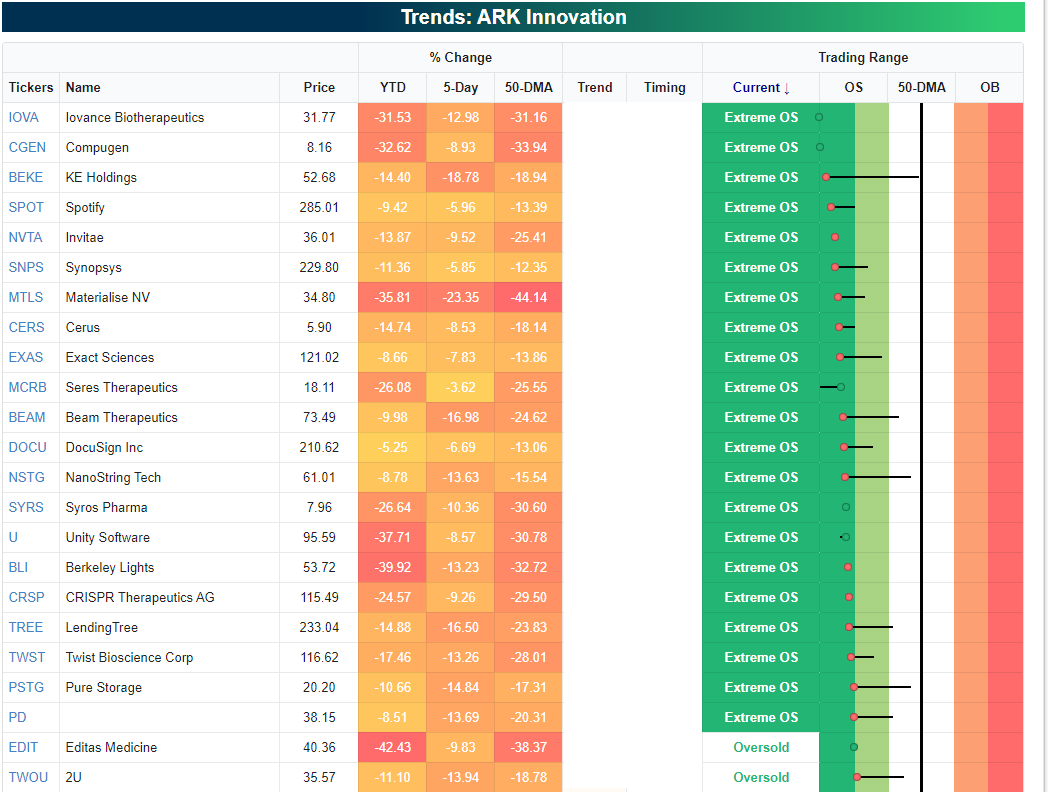
Task: Open the CERS ticker link
Action: [x=26, y=327]
